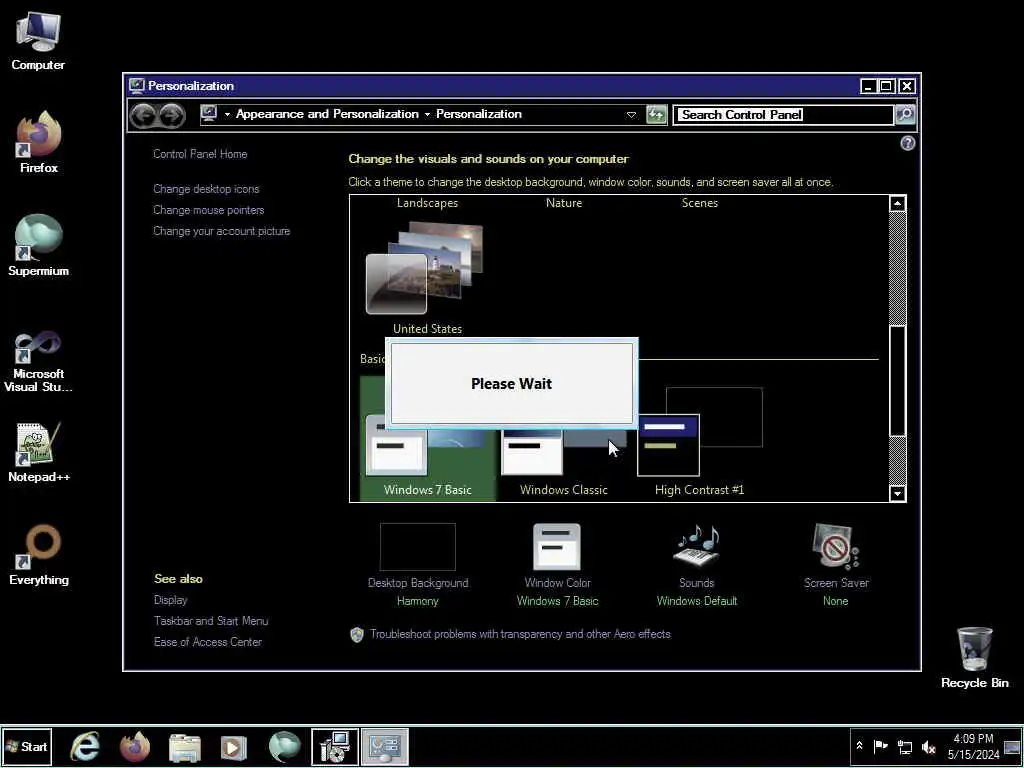Open Action Center flag tray icon
1024x768 pixels.
pyautogui.click(x=880, y=746)
